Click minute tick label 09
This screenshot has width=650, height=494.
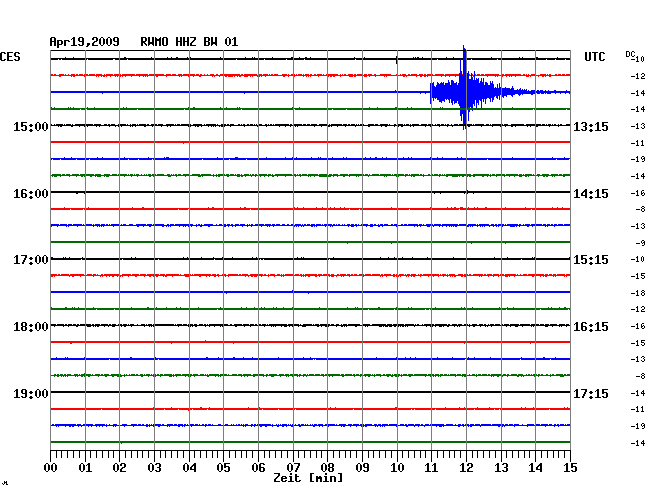362,467
